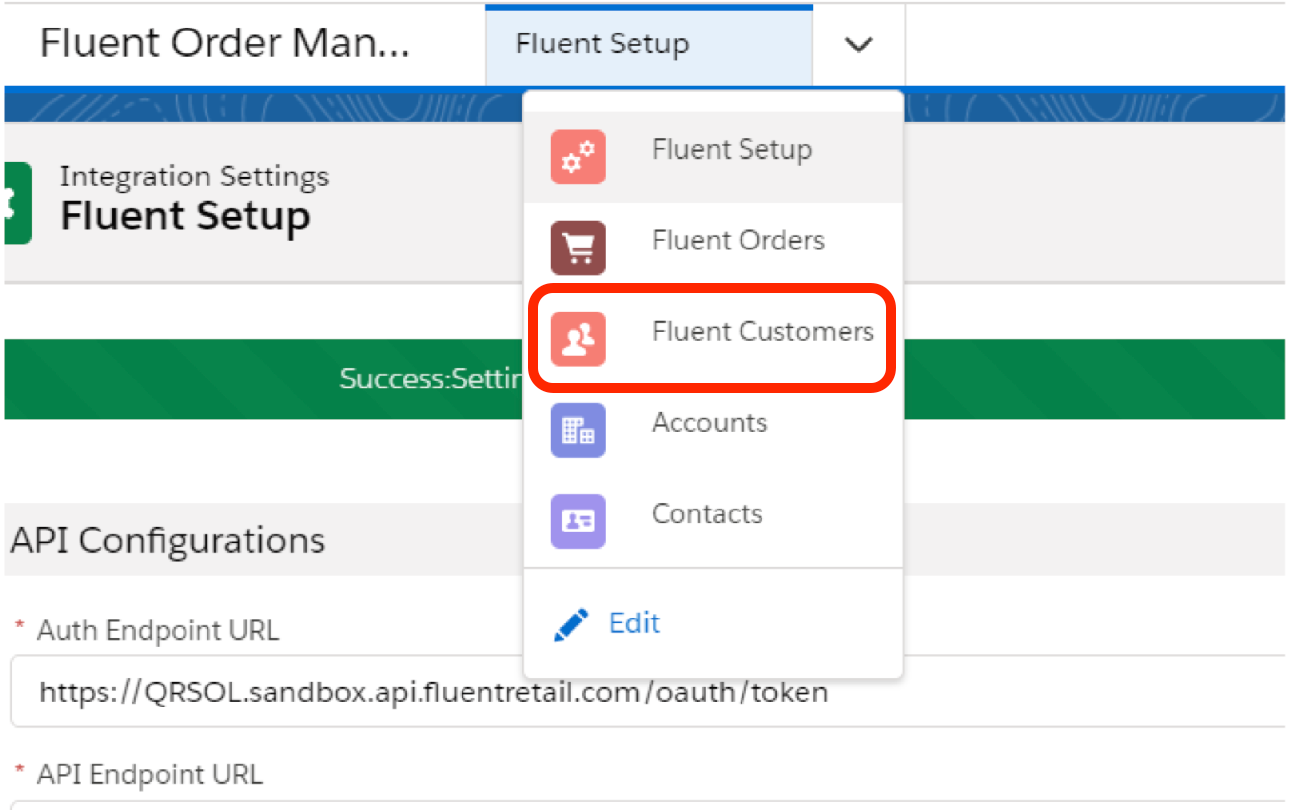Viewport: 1292px width, 810px height.
Task: Select Accounts from the navigation list
Action: (709, 422)
